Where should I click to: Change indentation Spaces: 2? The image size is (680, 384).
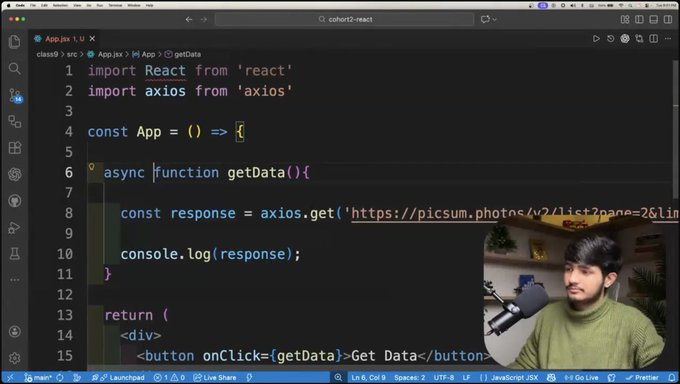(409, 377)
